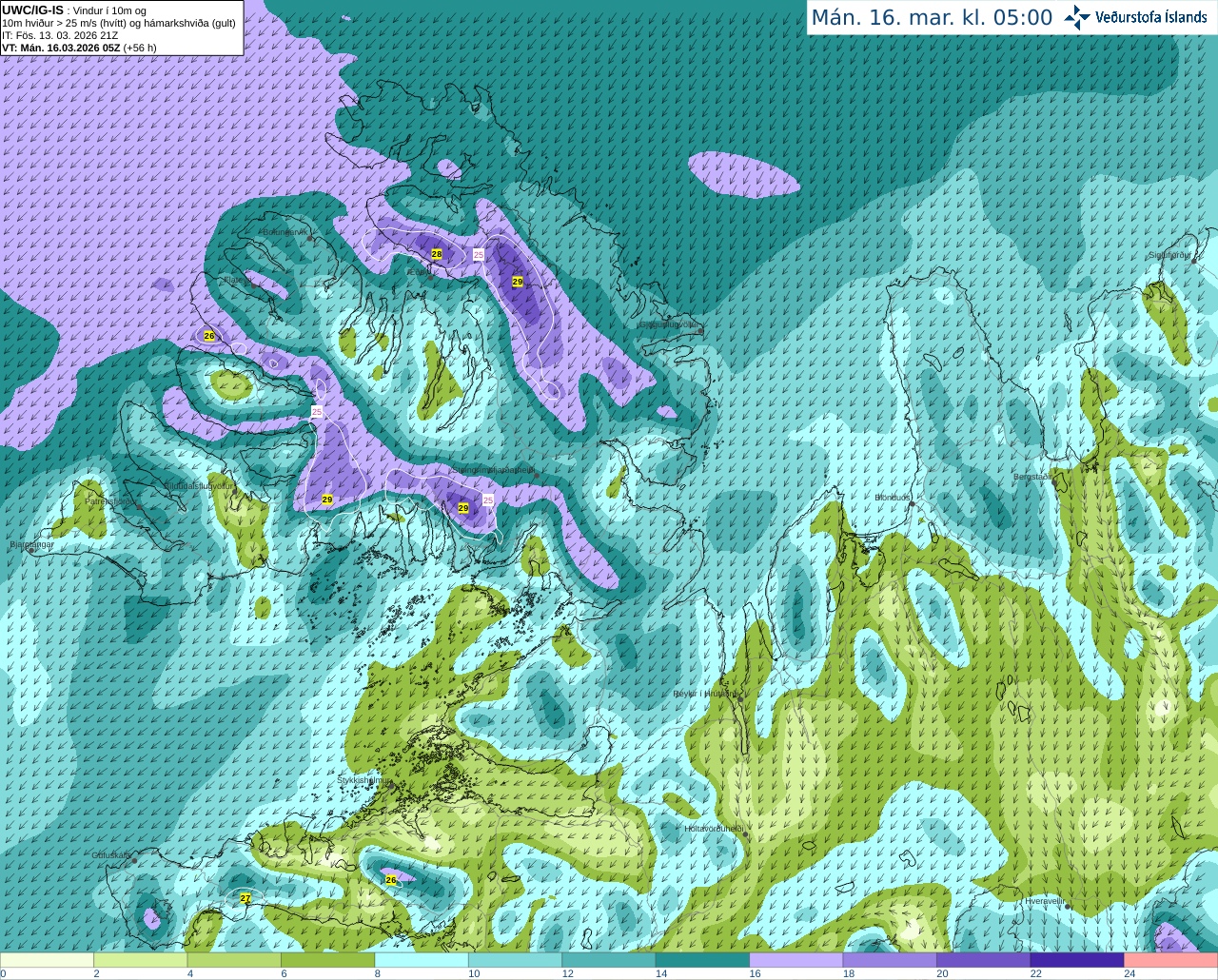This screenshot has height=980, width=1218.
Task: Pick the 0–2 m/s palest yellow swatch
Action: click(47, 960)
